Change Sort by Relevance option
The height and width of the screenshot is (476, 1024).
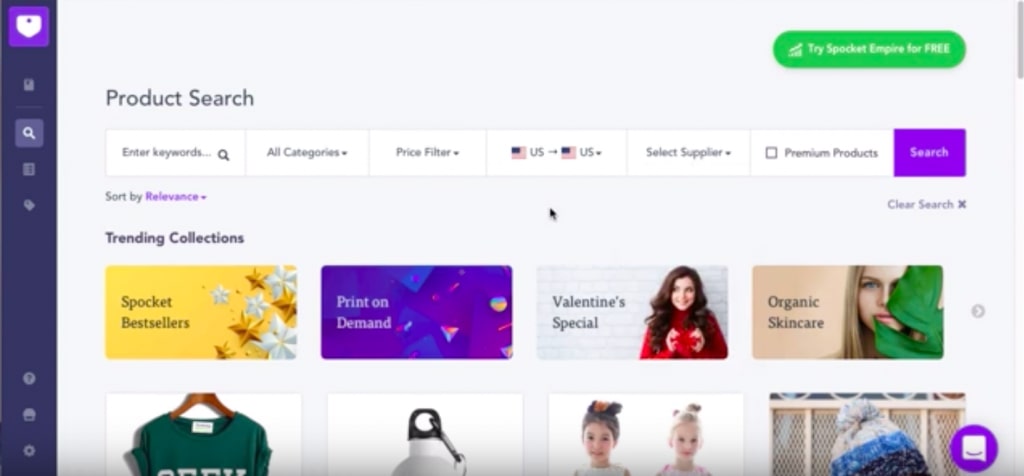coord(176,197)
